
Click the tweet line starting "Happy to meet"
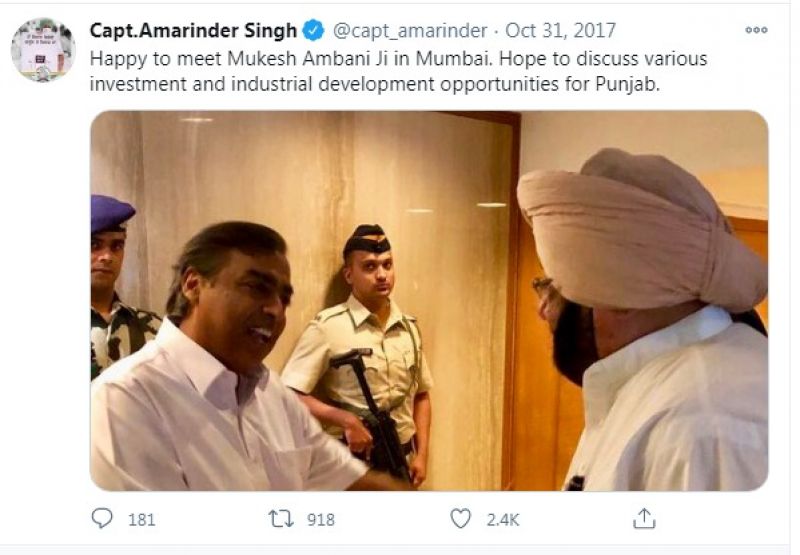[x=398, y=58]
